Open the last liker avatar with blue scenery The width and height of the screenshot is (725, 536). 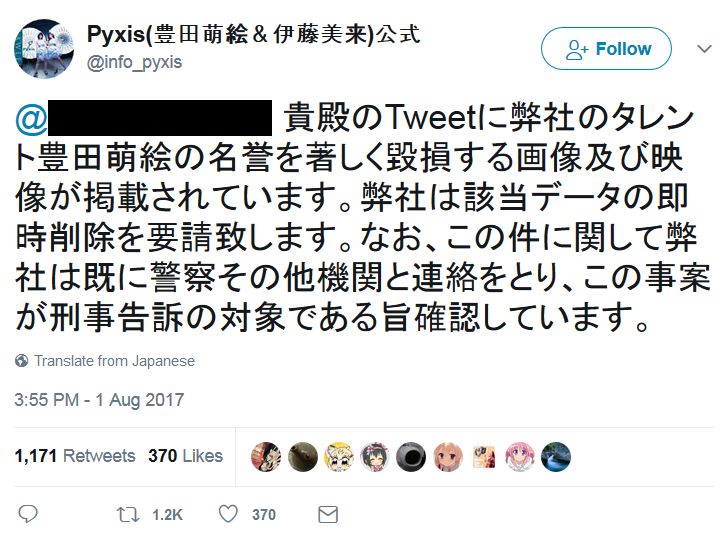point(556,456)
